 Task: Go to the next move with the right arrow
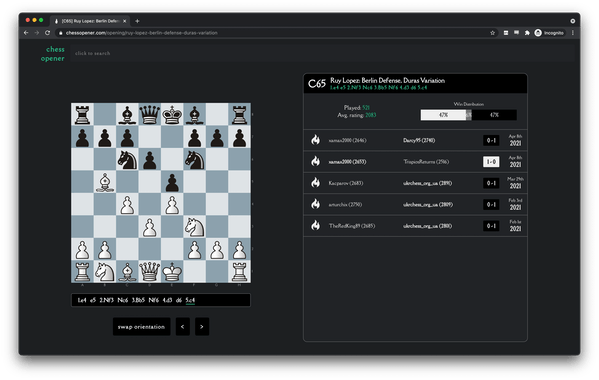[202, 327]
